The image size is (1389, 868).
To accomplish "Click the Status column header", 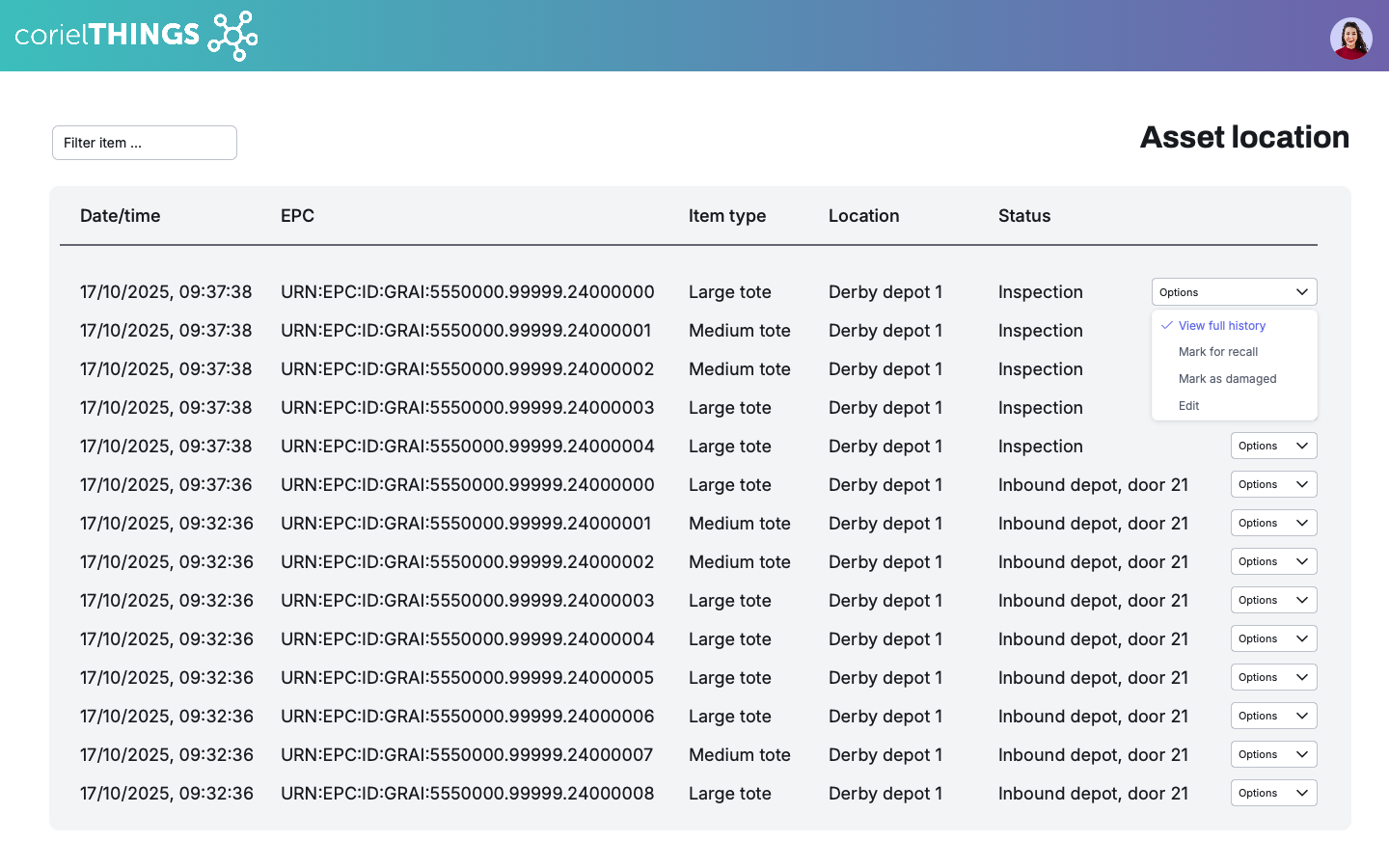I will [x=1023, y=216].
